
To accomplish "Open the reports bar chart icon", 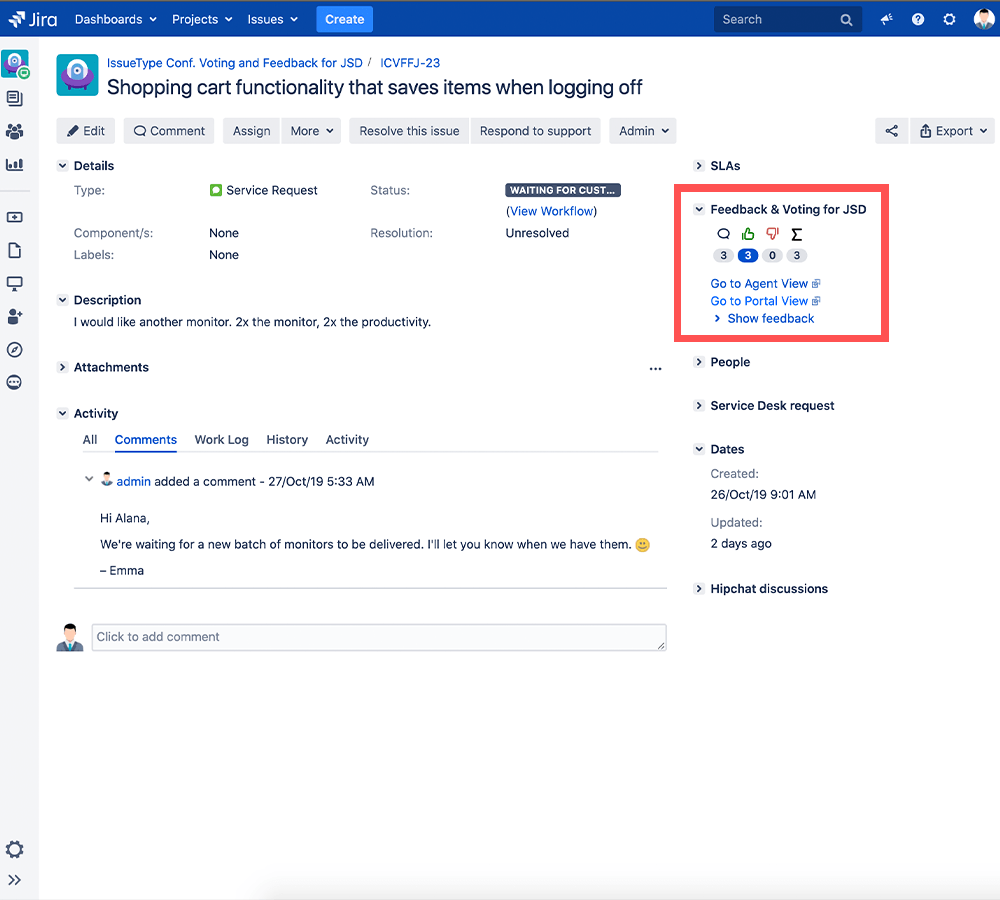I will tap(15, 165).
